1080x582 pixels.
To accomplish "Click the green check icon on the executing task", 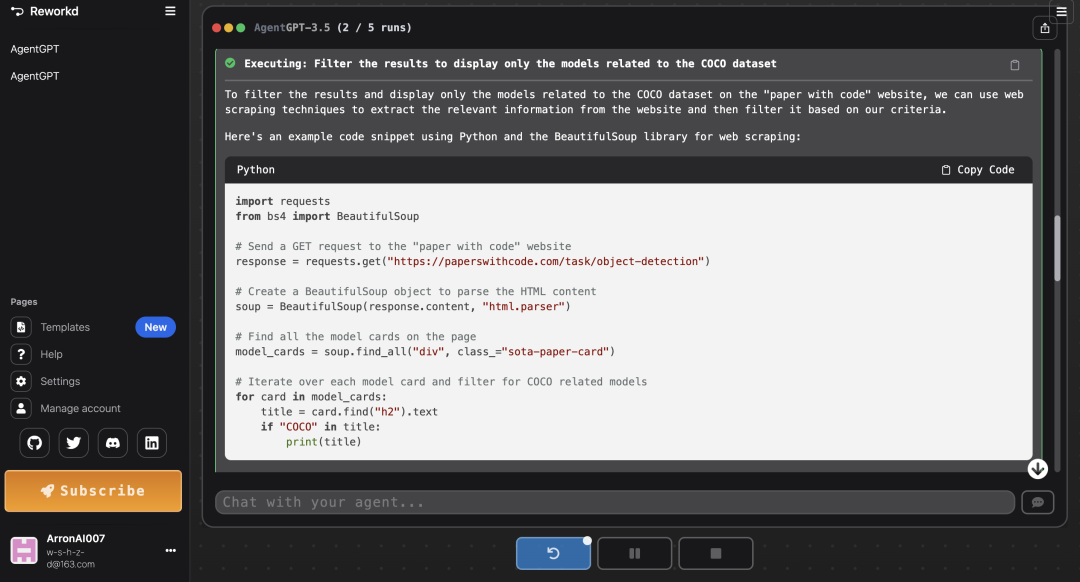I will [x=230, y=63].
